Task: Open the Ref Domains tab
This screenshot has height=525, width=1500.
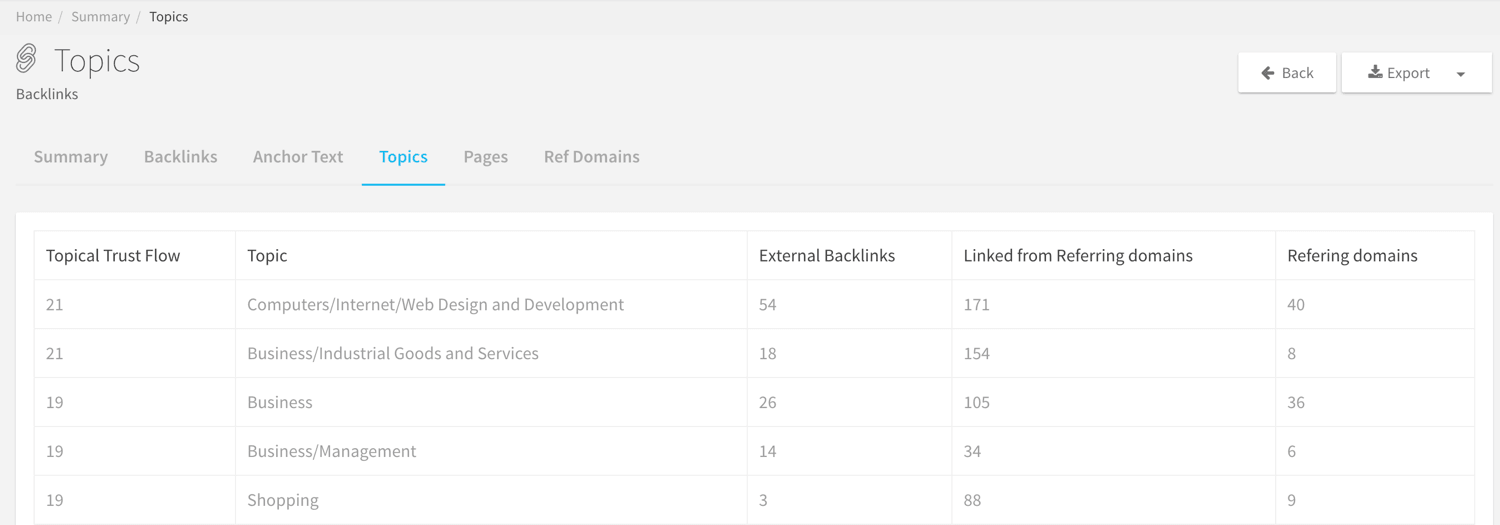Action: pos(592,156)
